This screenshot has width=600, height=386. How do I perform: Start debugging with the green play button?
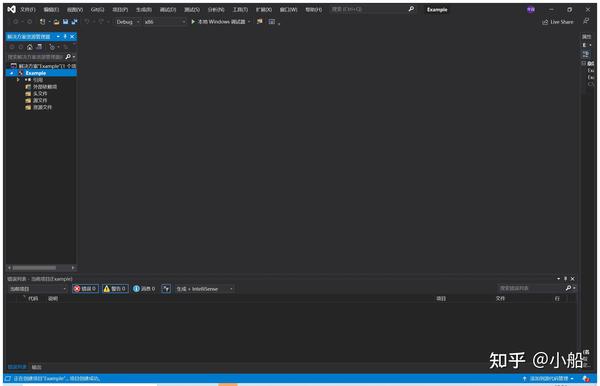[x=193, y=22]
